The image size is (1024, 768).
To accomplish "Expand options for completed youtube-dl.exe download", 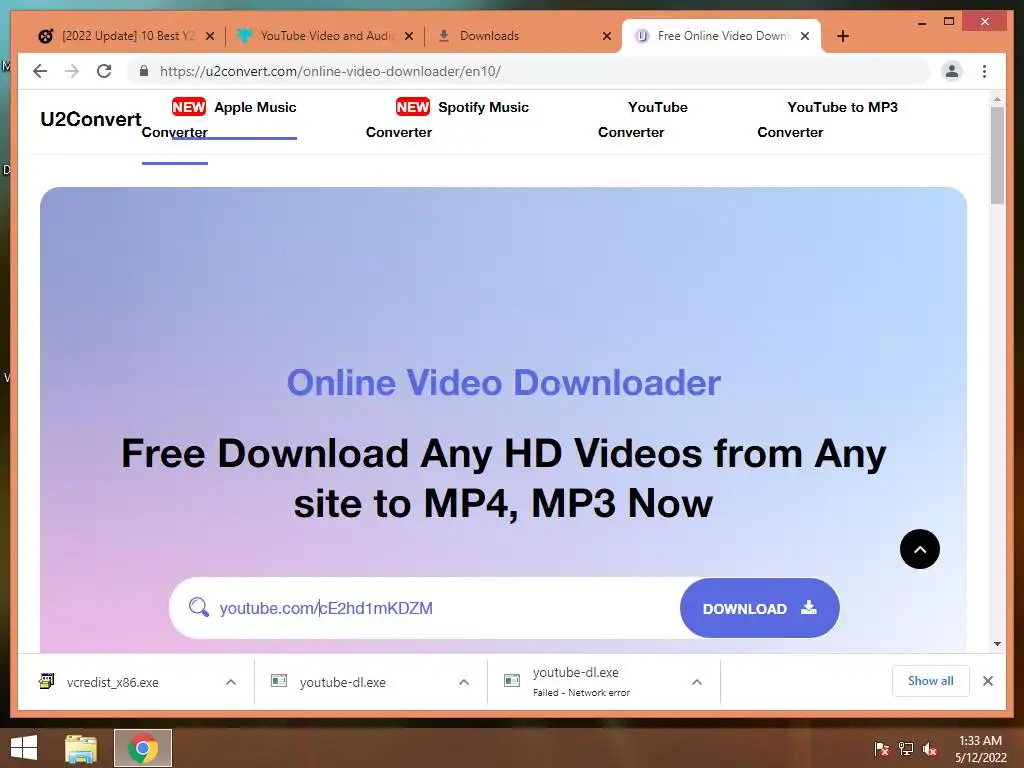I will tap(464, 682).
